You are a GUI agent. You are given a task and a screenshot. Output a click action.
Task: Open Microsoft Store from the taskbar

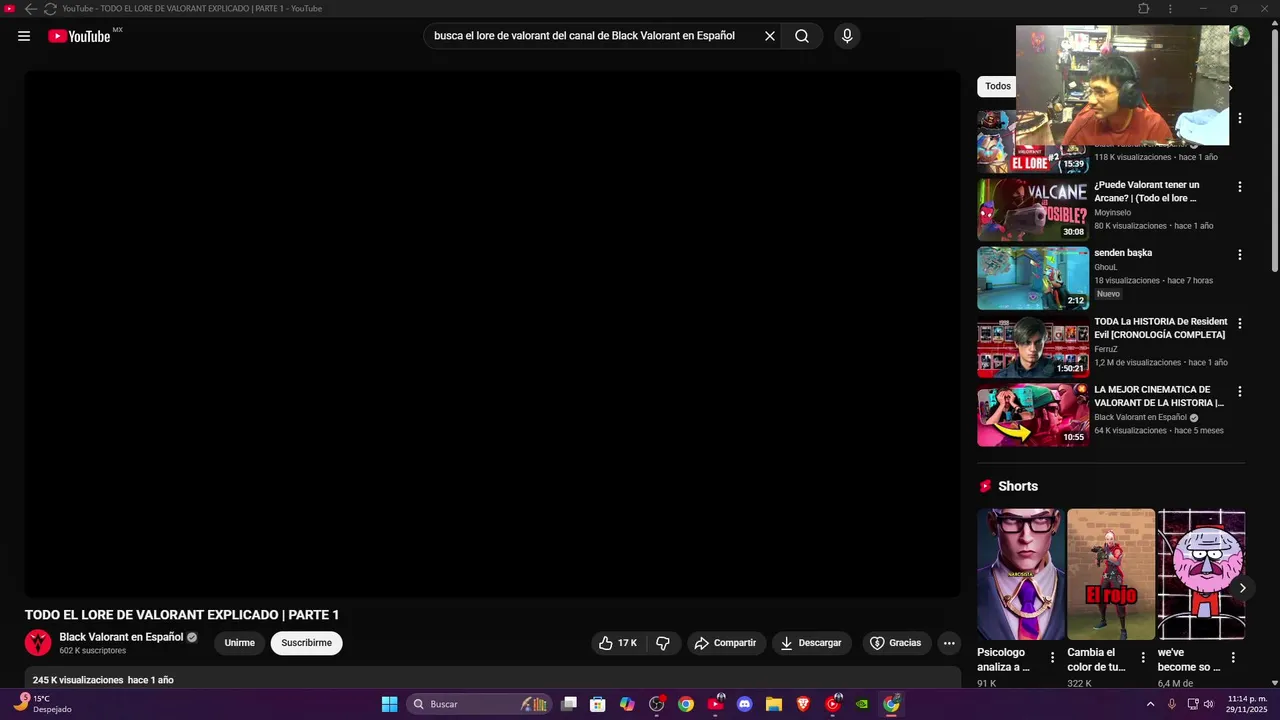[598, 704]
